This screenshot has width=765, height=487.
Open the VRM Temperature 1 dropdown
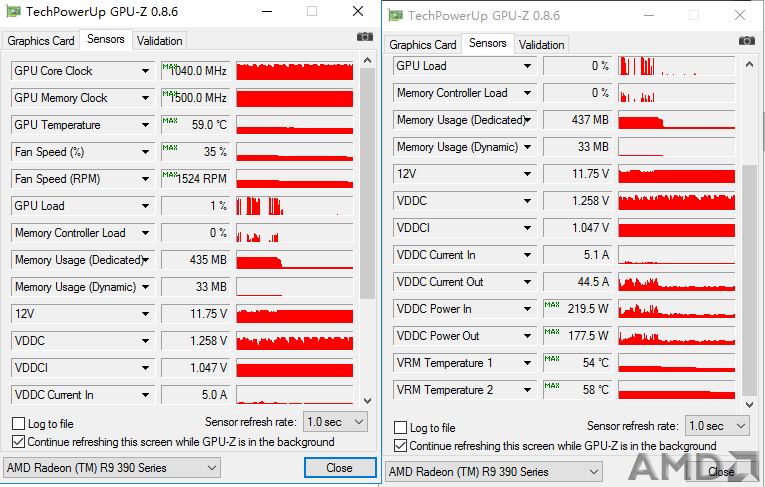(527, 363)
